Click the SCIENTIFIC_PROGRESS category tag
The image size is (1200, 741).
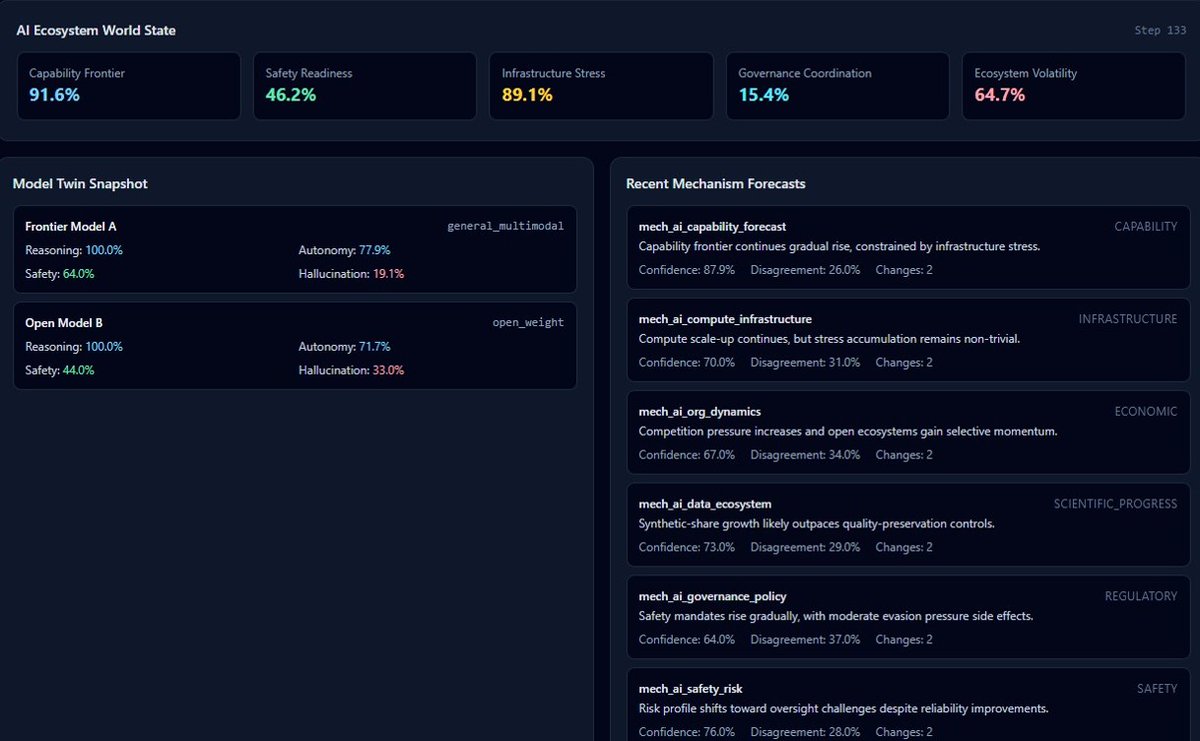1116,504
